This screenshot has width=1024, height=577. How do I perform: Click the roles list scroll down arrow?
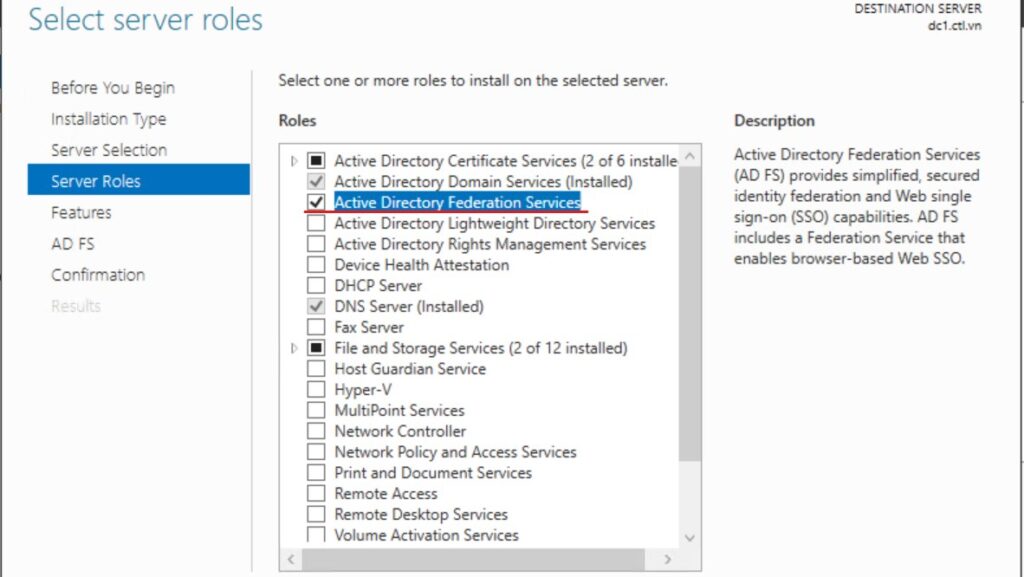(x=689, y=537)
